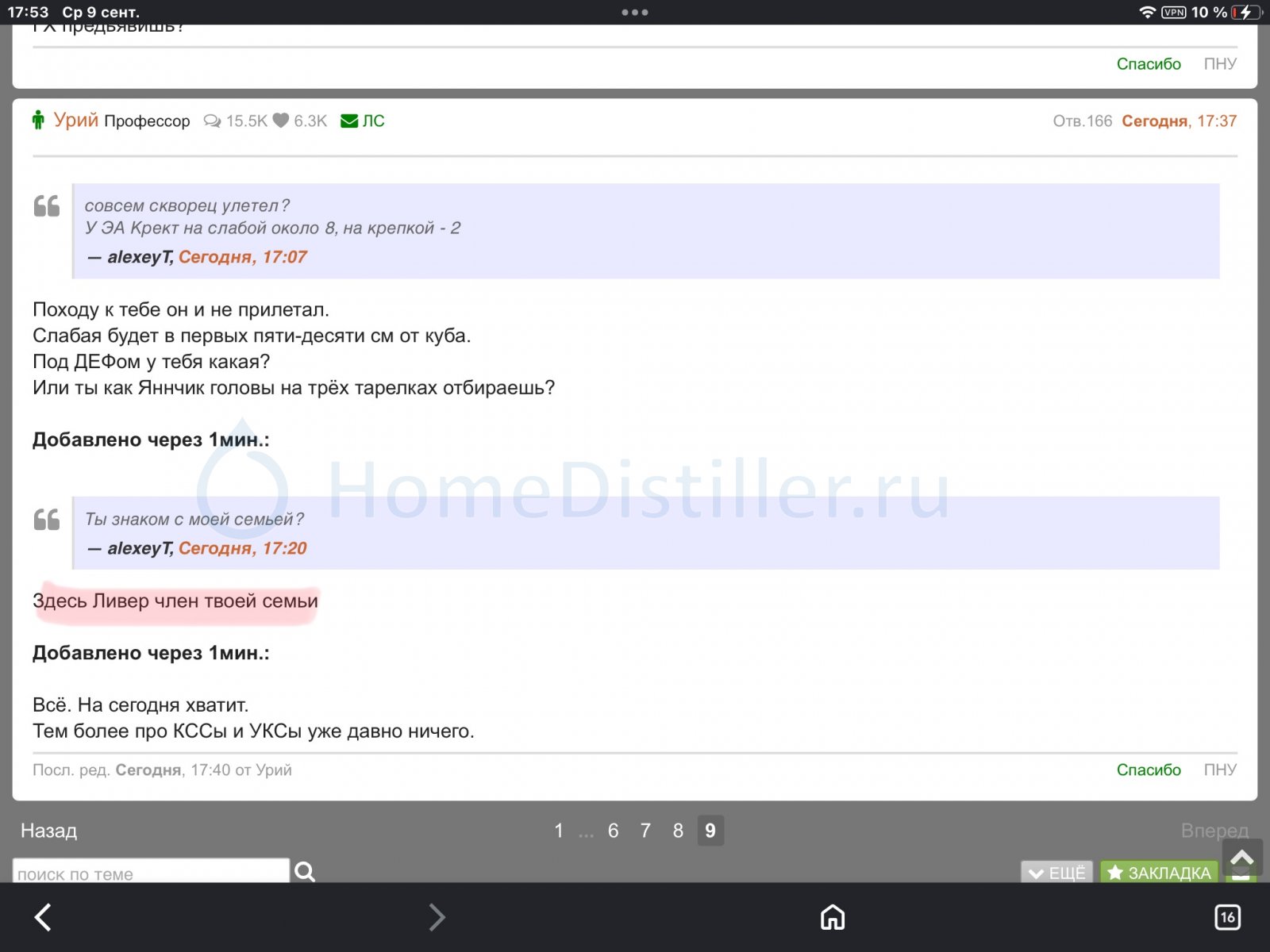This screenshot has width=1270, height=952.
Task: Go to page 6
Action: pos(613,831)
